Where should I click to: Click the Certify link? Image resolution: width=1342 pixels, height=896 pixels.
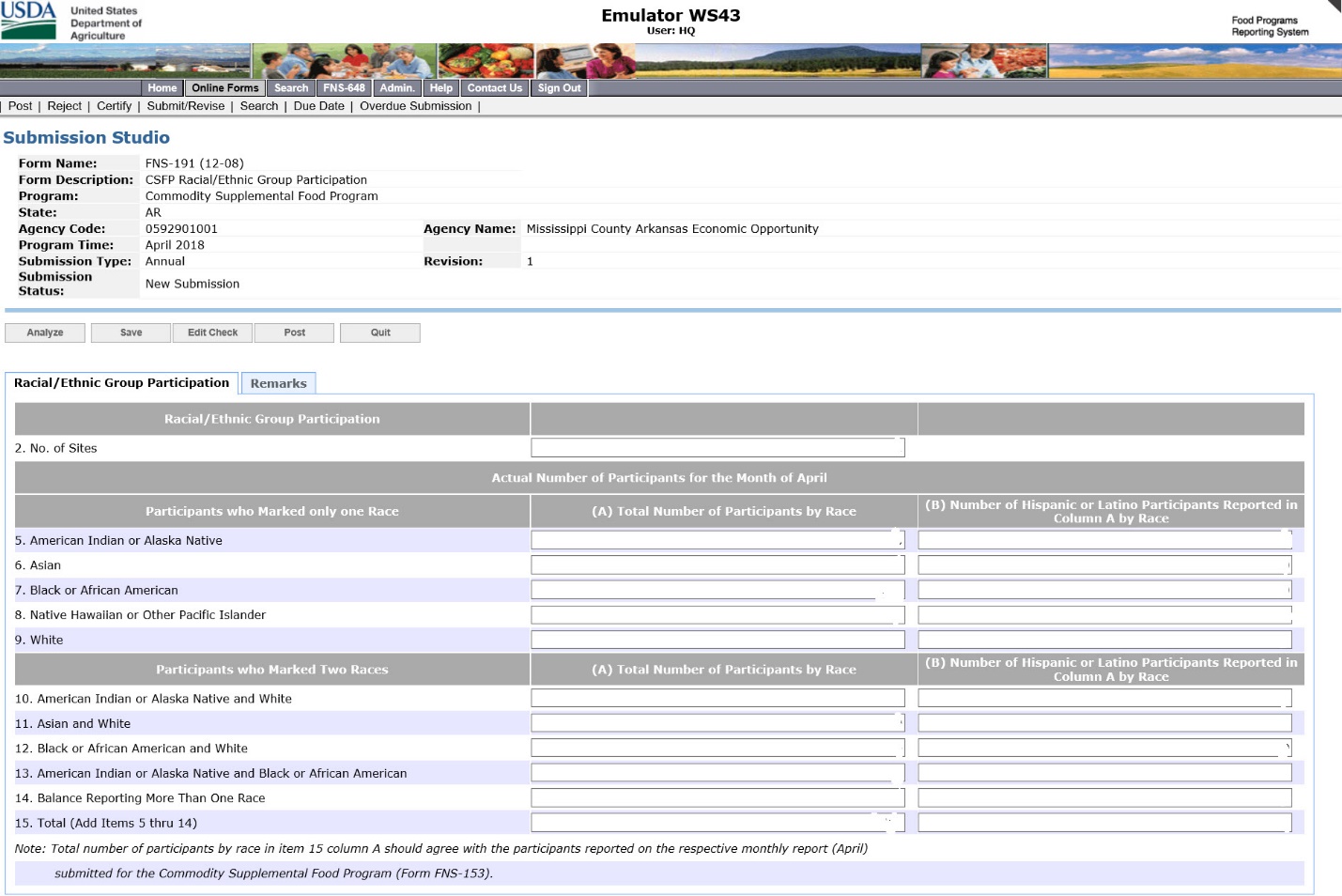(114, 106)
